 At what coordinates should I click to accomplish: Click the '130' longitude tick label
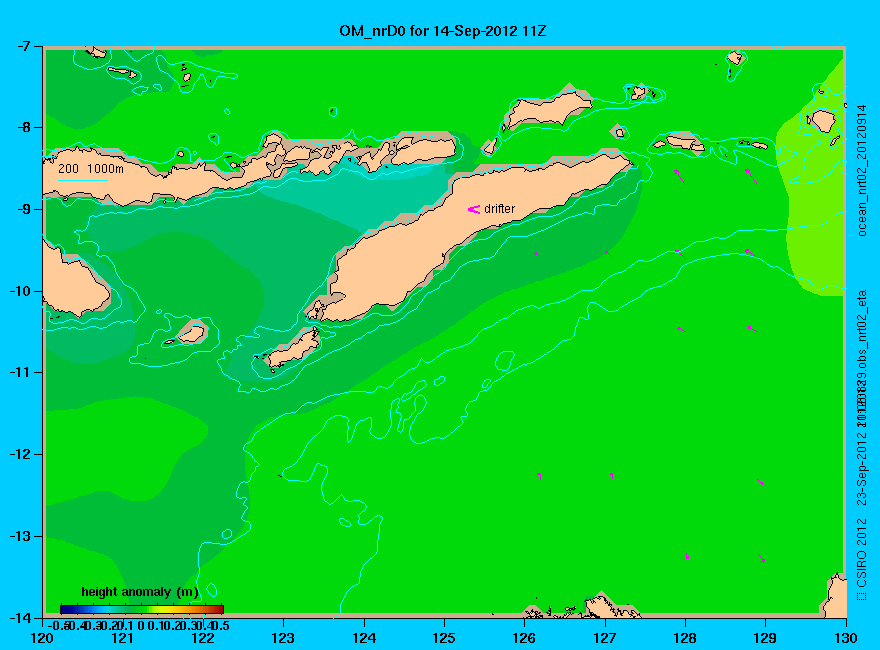(x=846, y=638)
